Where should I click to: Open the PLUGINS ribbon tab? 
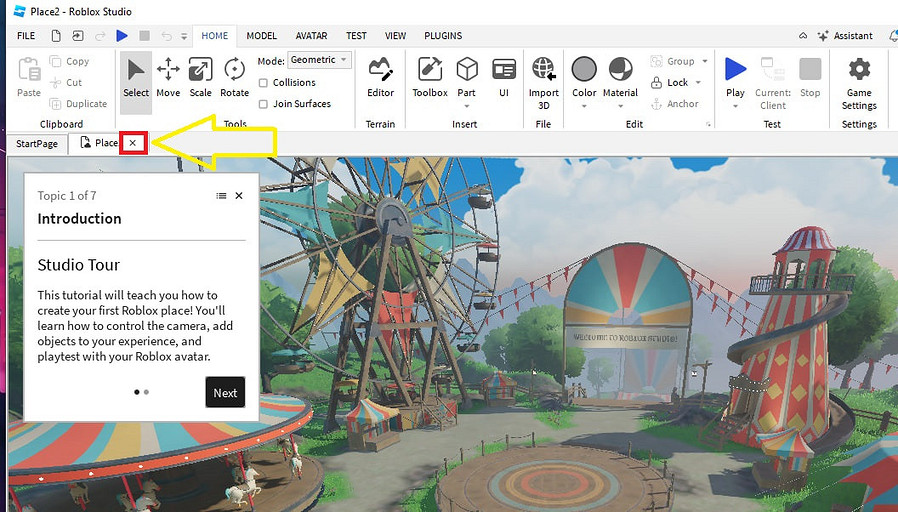tap(443, 36)
